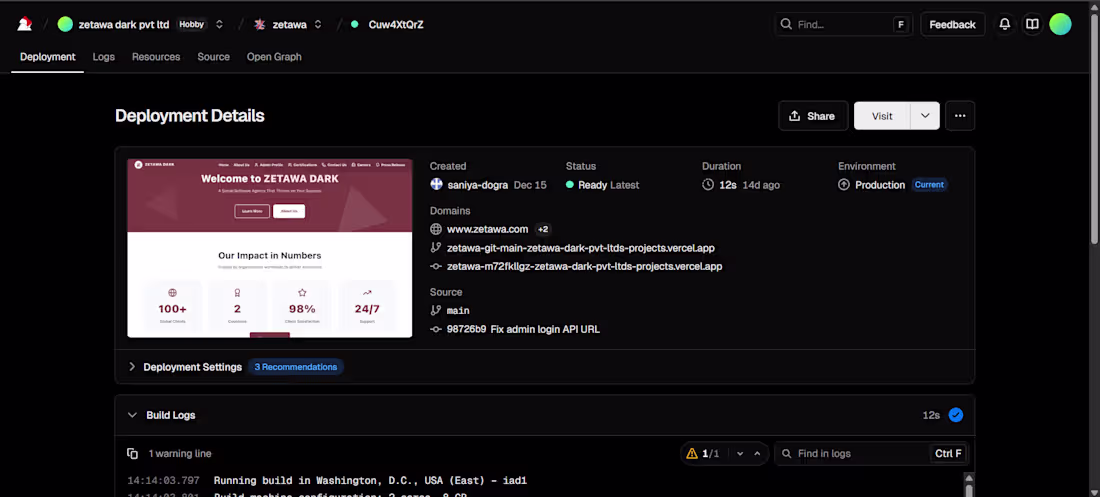Click the git branch icon beside main
Image resolution: width=1100 pixels, height=497 pixels.
coord(436,310)
